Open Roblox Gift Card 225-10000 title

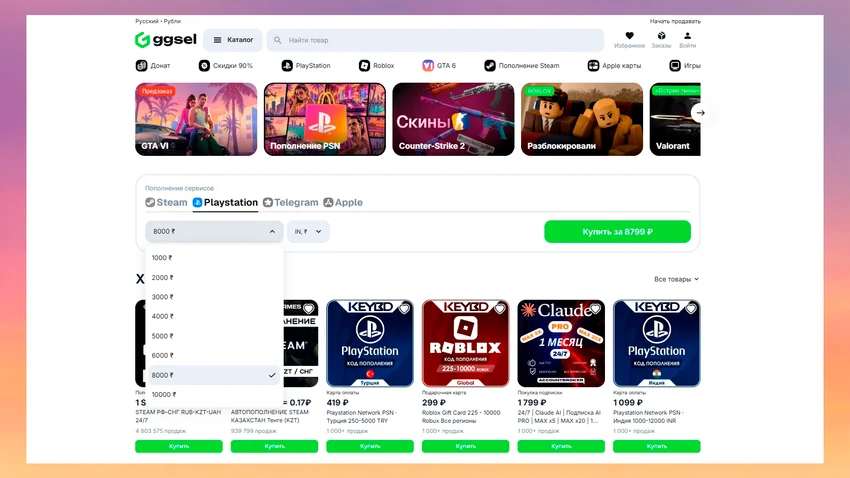point(461,416)
